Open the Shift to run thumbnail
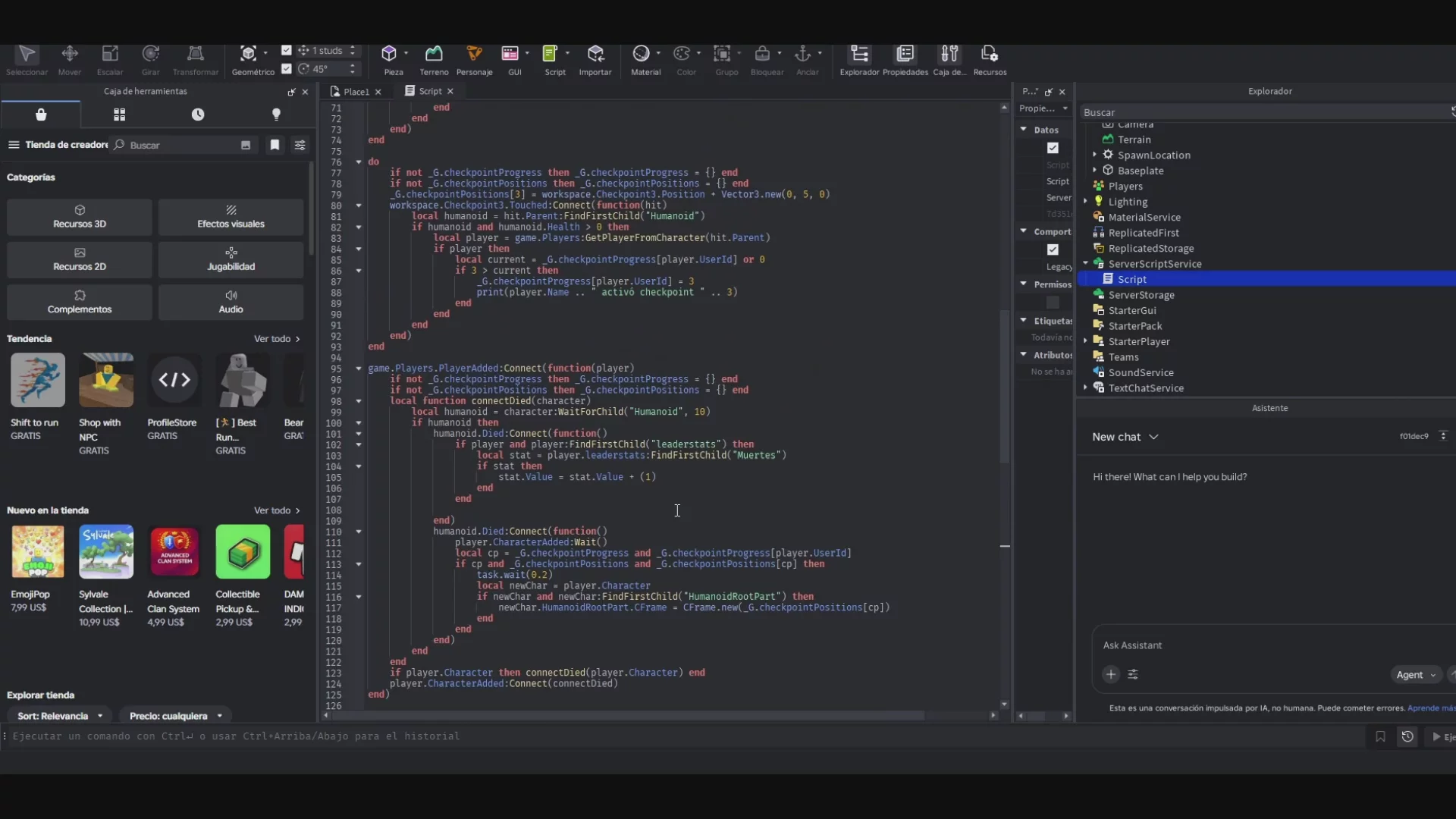 (x=38, y=380)
